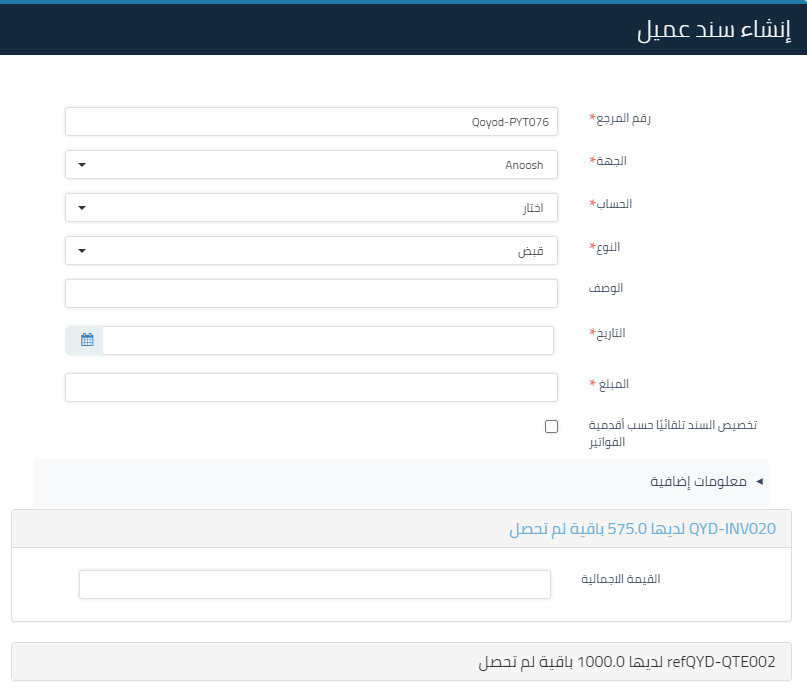Click the reference field containing Qoyod-PYT076

tap(310, 120)
